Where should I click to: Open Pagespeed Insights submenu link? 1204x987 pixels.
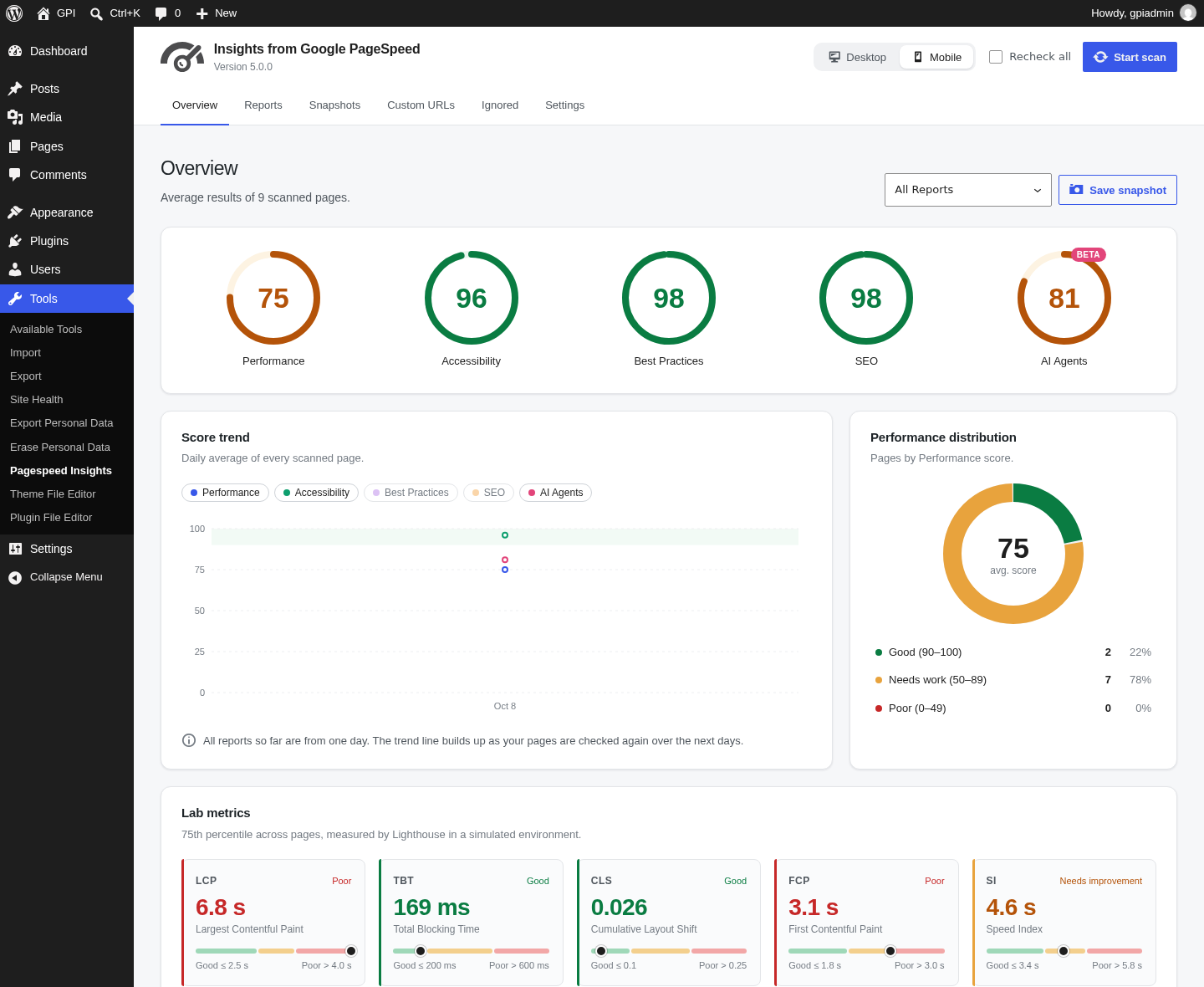67,471
